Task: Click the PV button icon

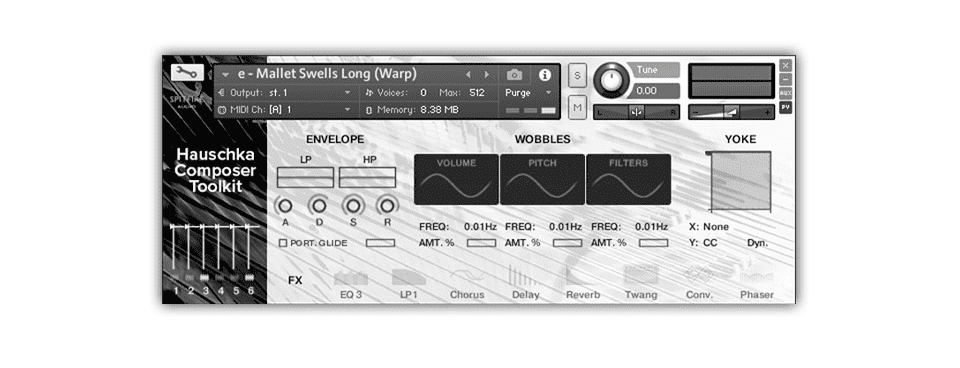Action: click(785, 108)
